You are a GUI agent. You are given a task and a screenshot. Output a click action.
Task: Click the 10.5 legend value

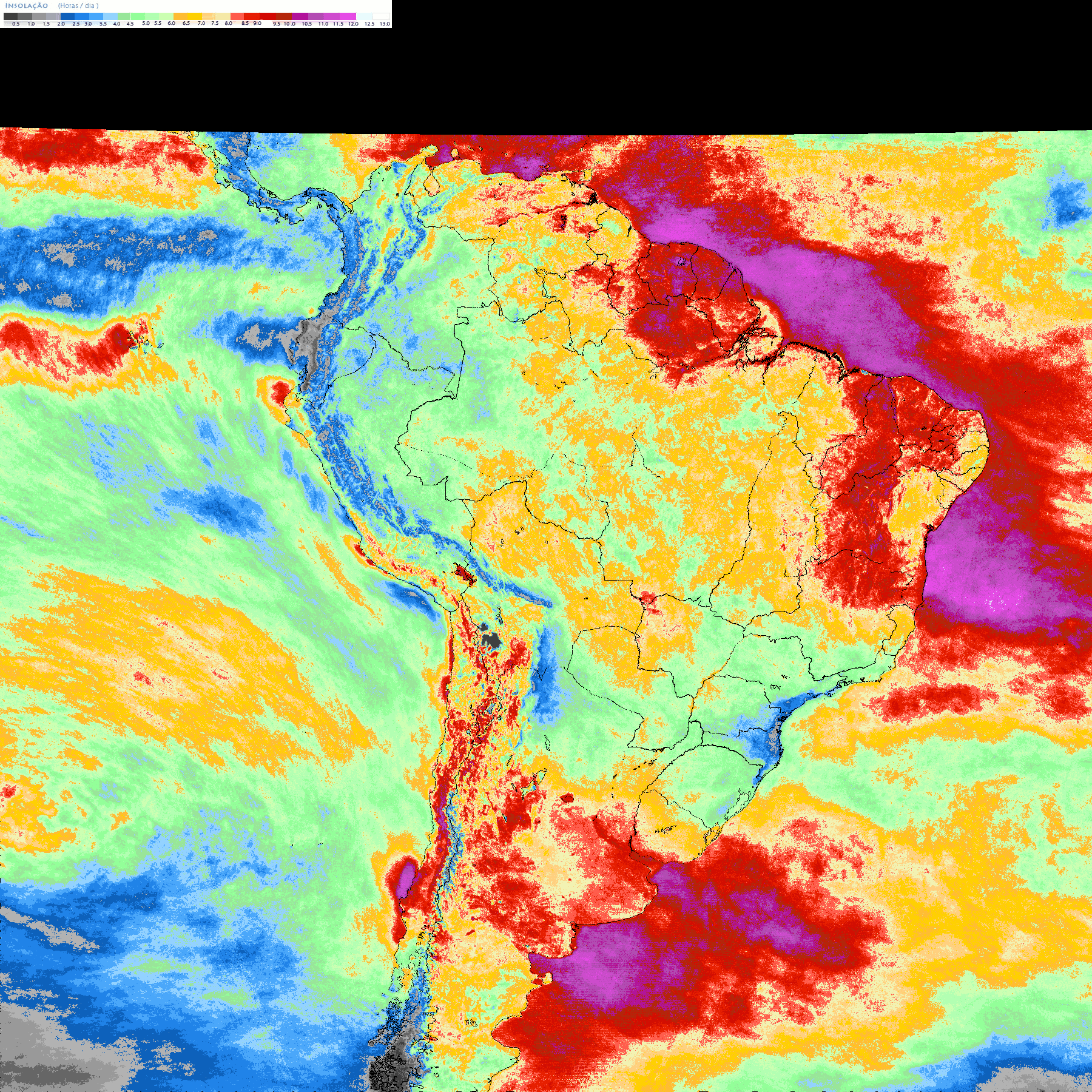click(x=307, y=24)
